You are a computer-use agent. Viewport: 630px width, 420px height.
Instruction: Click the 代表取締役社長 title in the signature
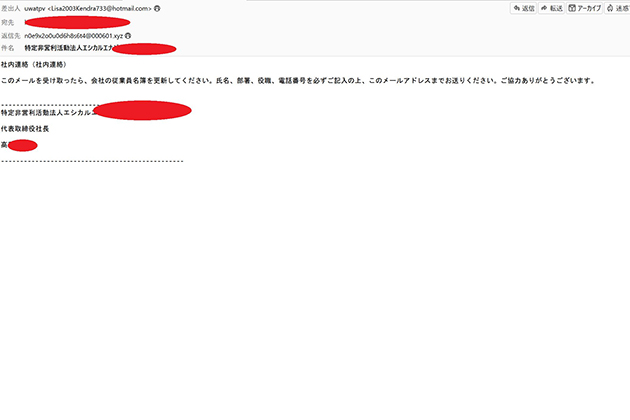25,129
